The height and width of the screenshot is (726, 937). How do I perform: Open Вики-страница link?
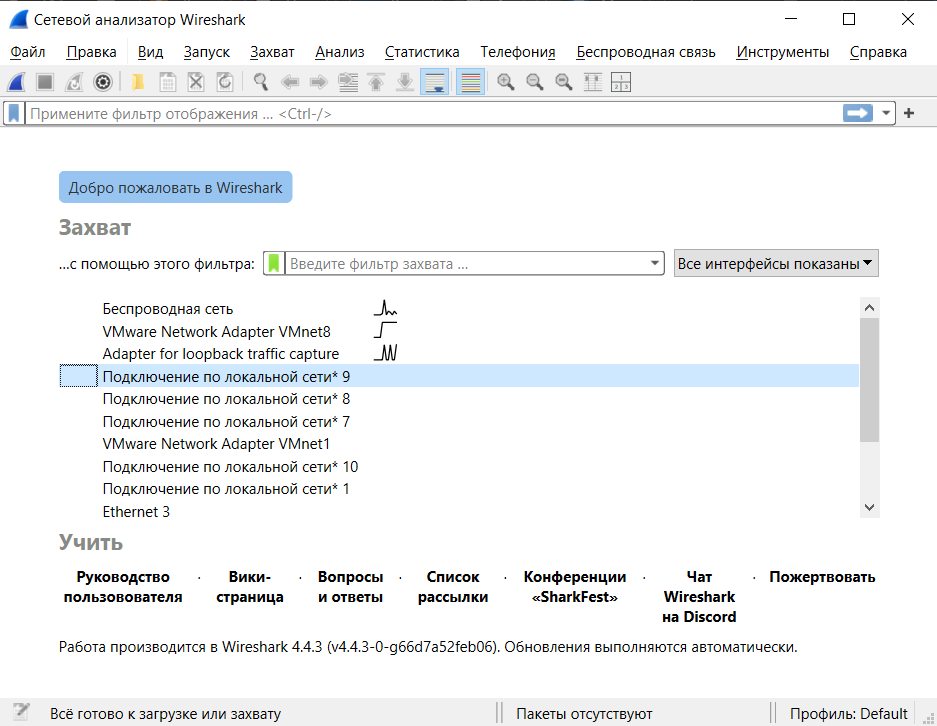(250, 587)
